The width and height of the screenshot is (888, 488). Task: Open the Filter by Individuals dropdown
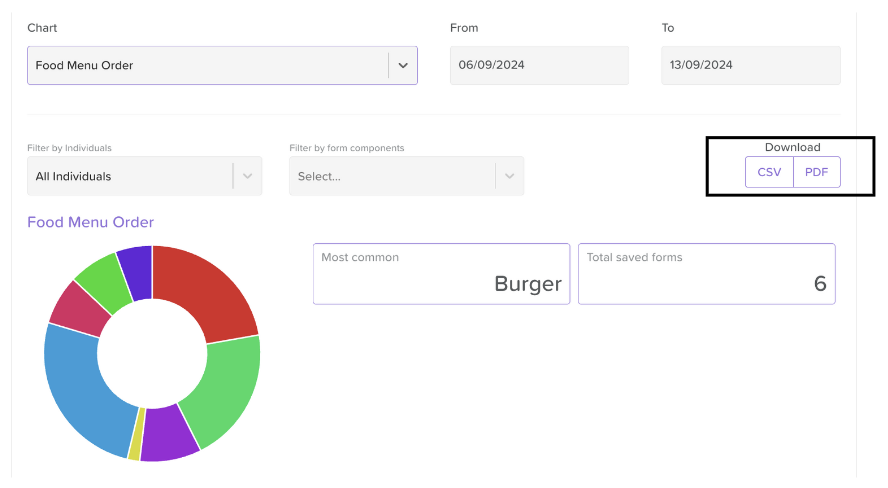(x=144, y=176)
